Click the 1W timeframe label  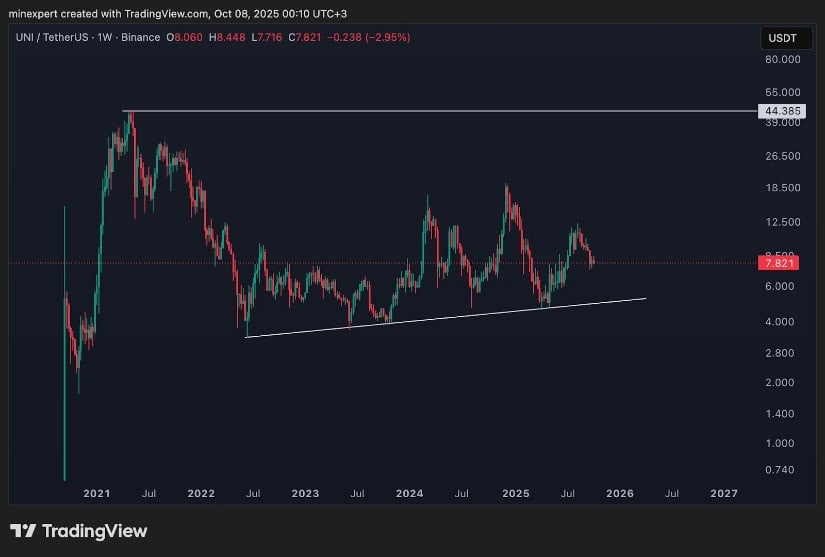[x=104, y=37]
